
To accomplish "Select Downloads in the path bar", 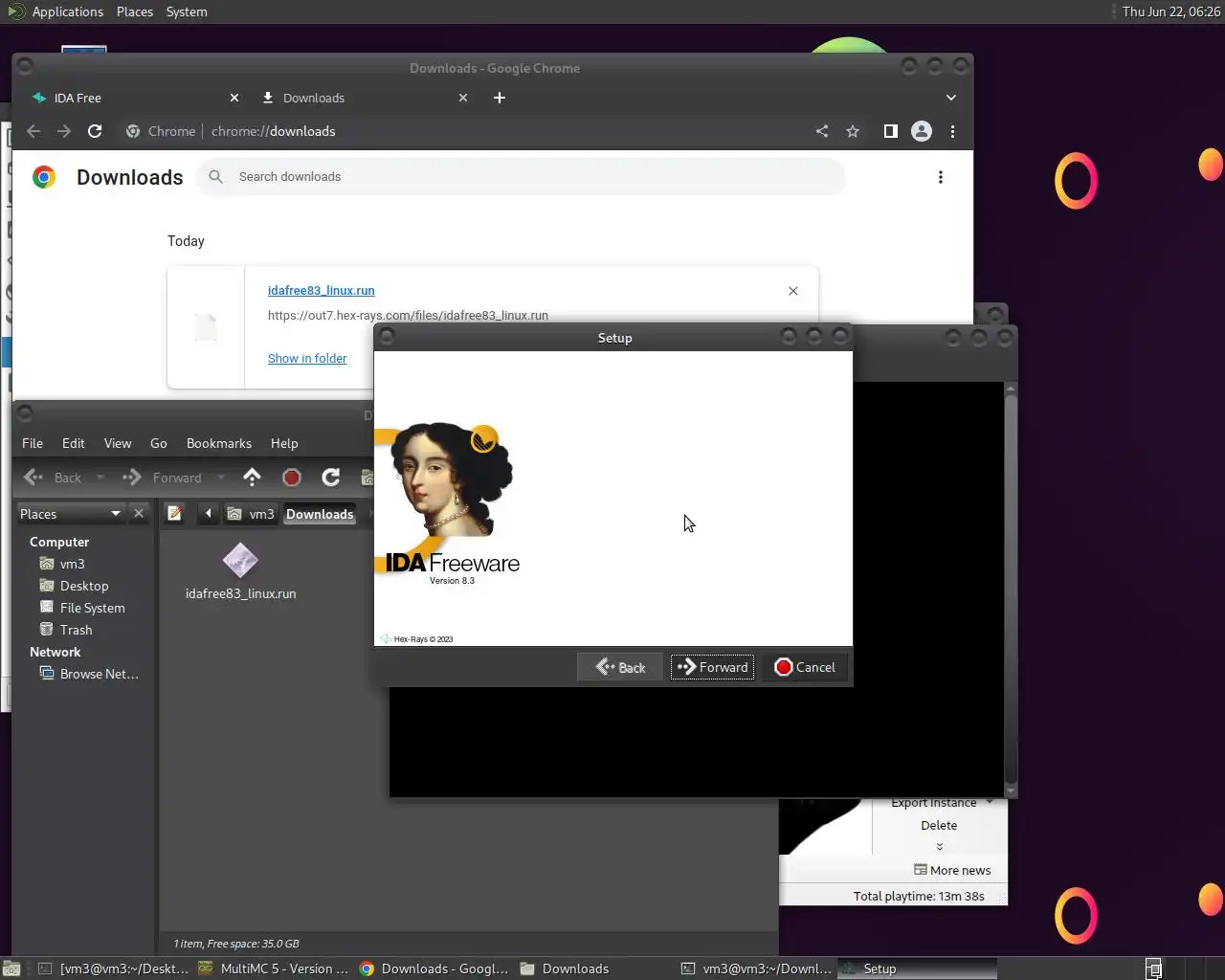I will [320, 514].
